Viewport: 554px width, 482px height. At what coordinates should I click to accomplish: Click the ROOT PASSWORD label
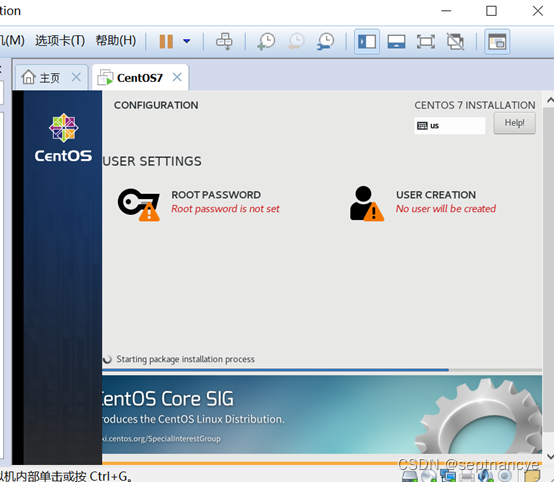click(216, 195)
